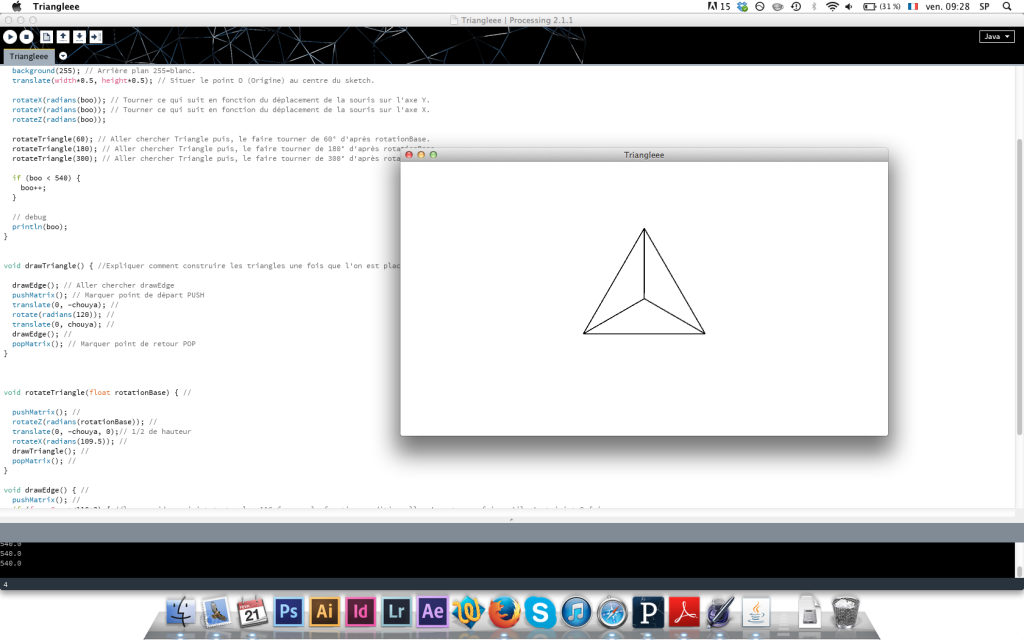This screenshot has width=1024, height=640.
Task: Create a new sketch with the New icon
Action: 47,37
